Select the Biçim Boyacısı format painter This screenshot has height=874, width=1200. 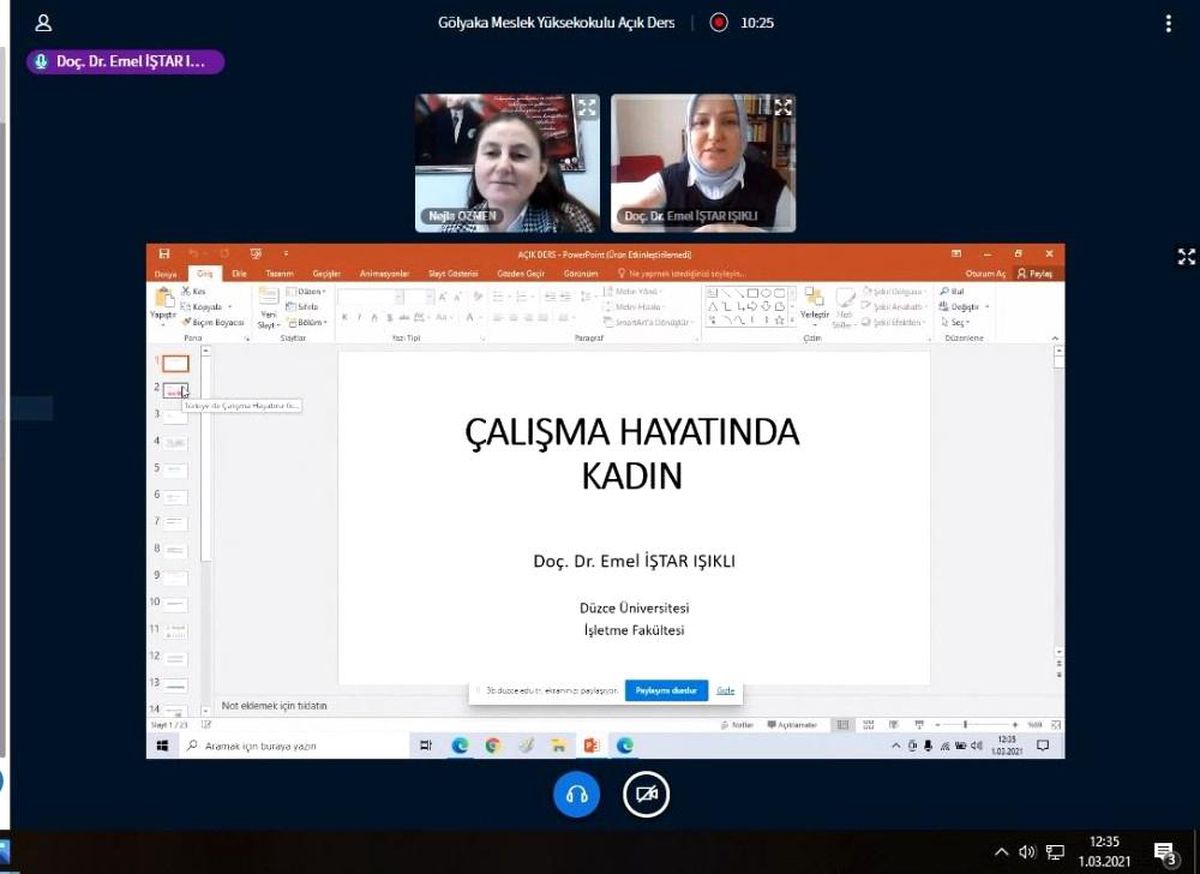pos(212,322)
